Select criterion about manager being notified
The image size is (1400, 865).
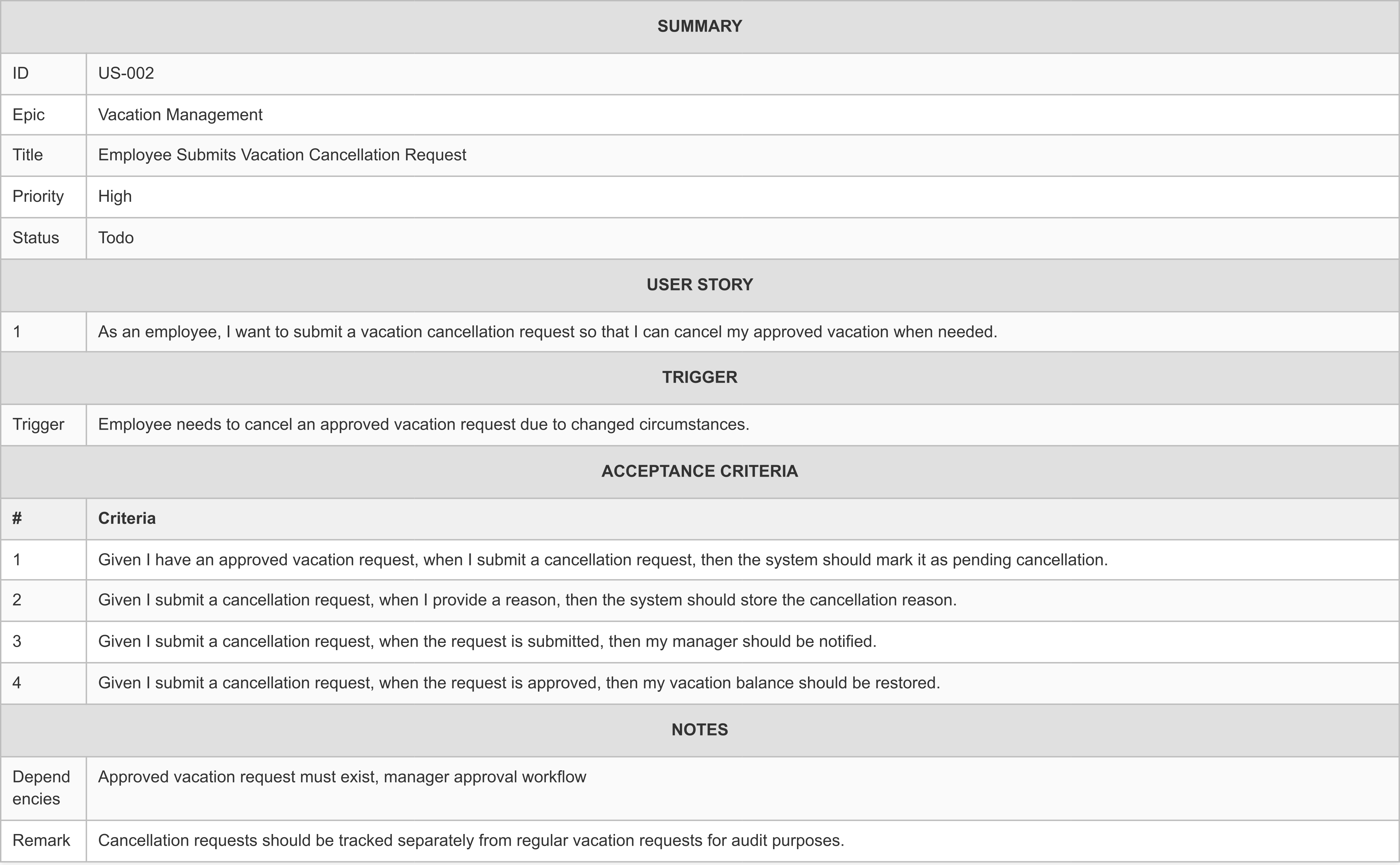coord(487,641)
